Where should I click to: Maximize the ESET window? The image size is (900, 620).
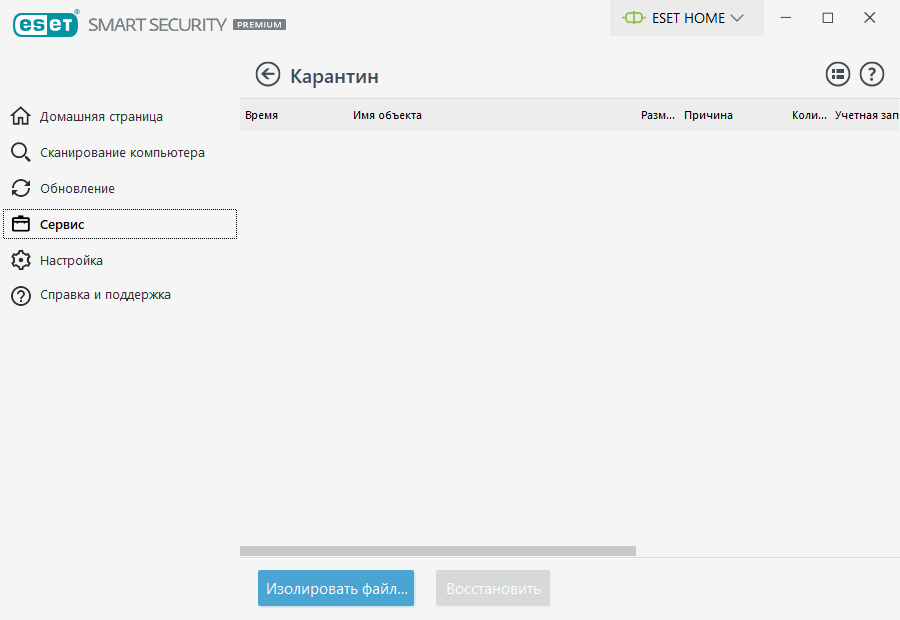pyautogui.click(x=828, y=18)
